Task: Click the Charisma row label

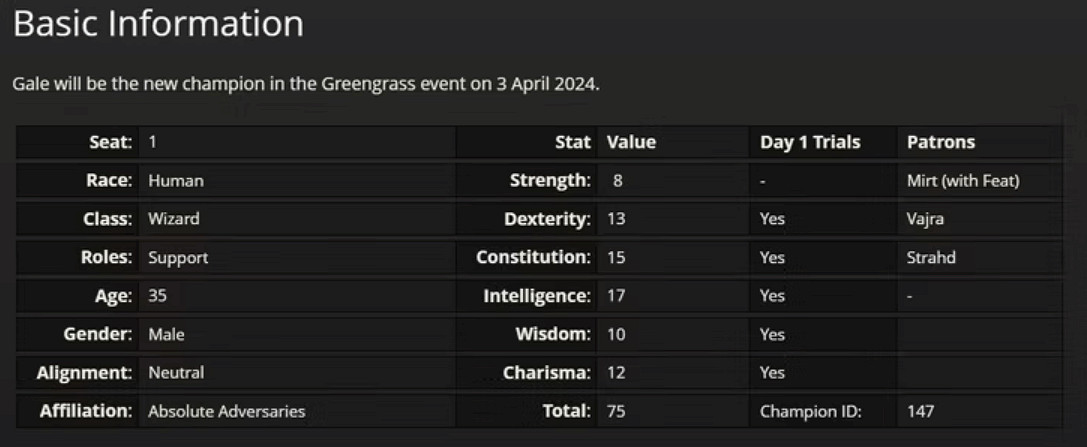Action: (x=547, y=372)
